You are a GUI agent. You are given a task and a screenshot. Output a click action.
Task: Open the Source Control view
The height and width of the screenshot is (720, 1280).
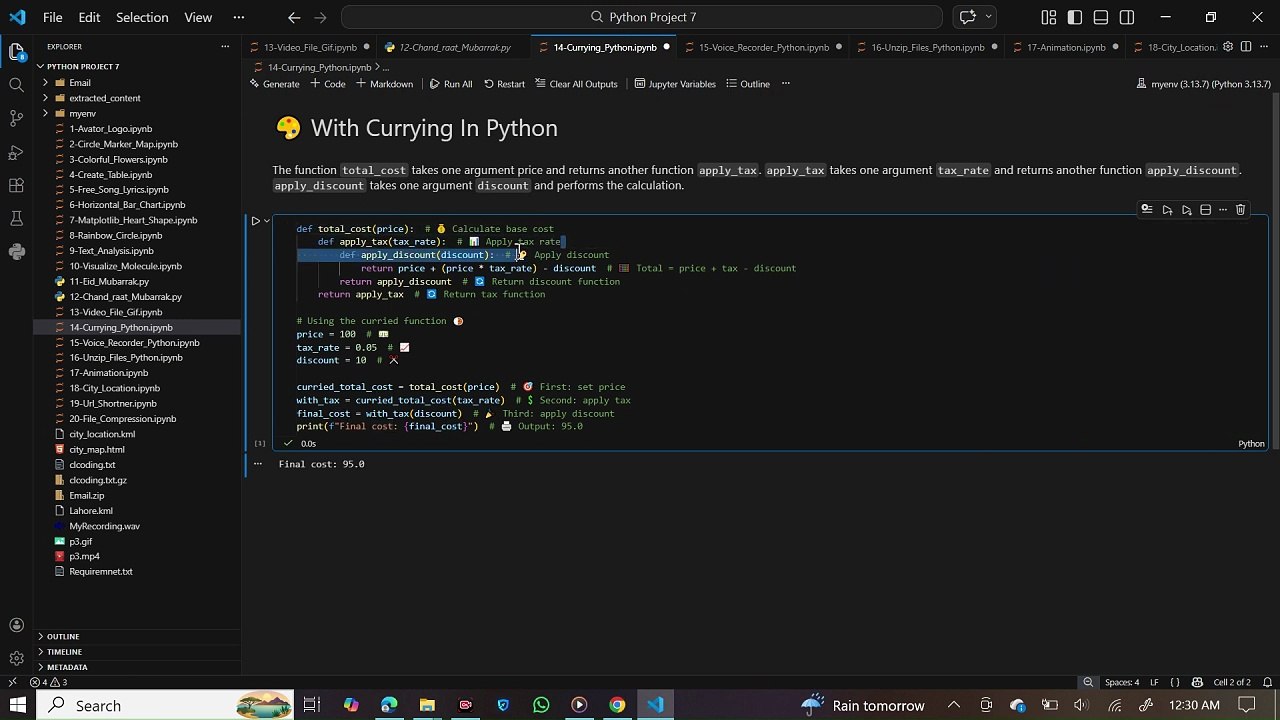pos(16,118)
